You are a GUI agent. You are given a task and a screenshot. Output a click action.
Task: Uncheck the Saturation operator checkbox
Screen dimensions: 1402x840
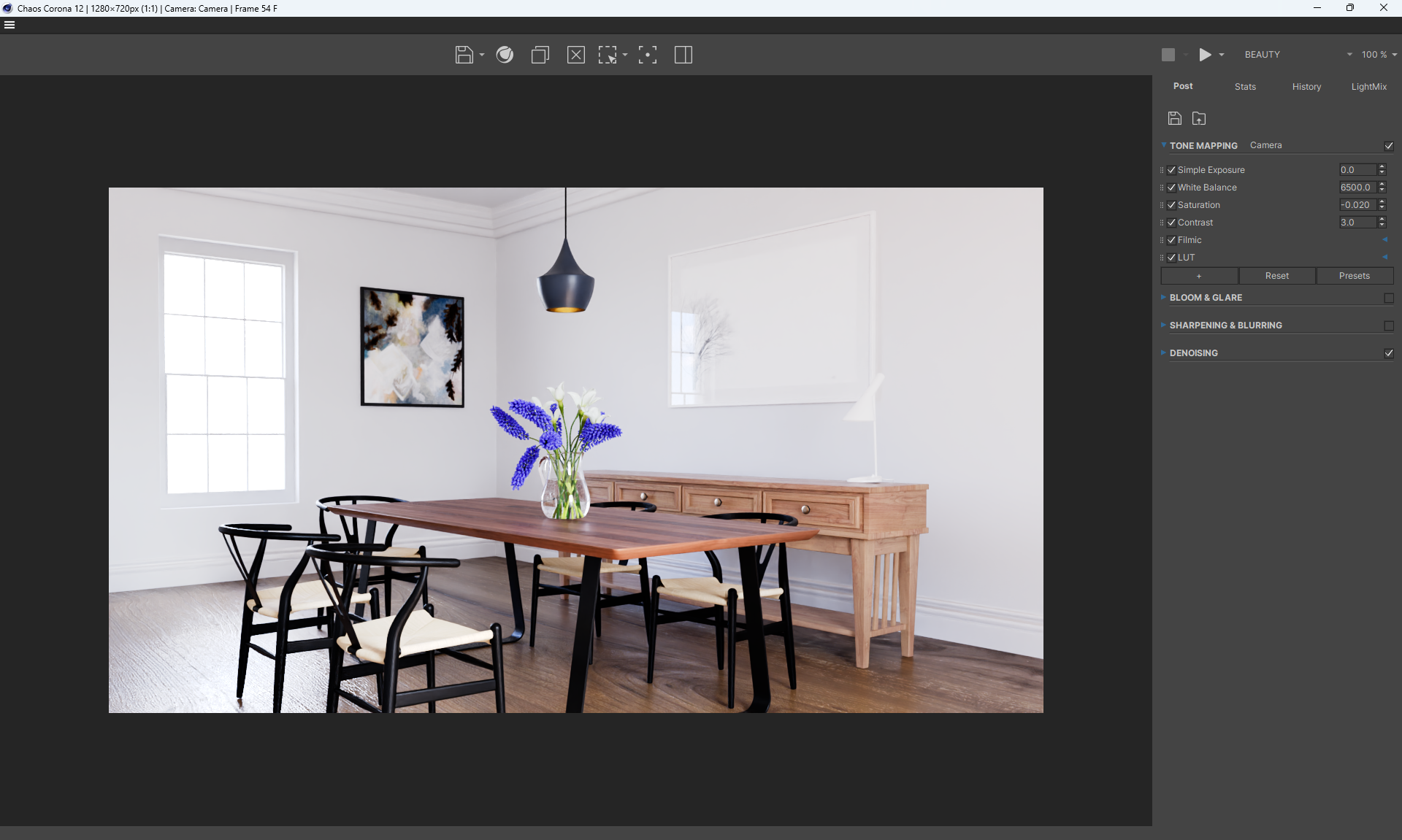pos(1172,205)
